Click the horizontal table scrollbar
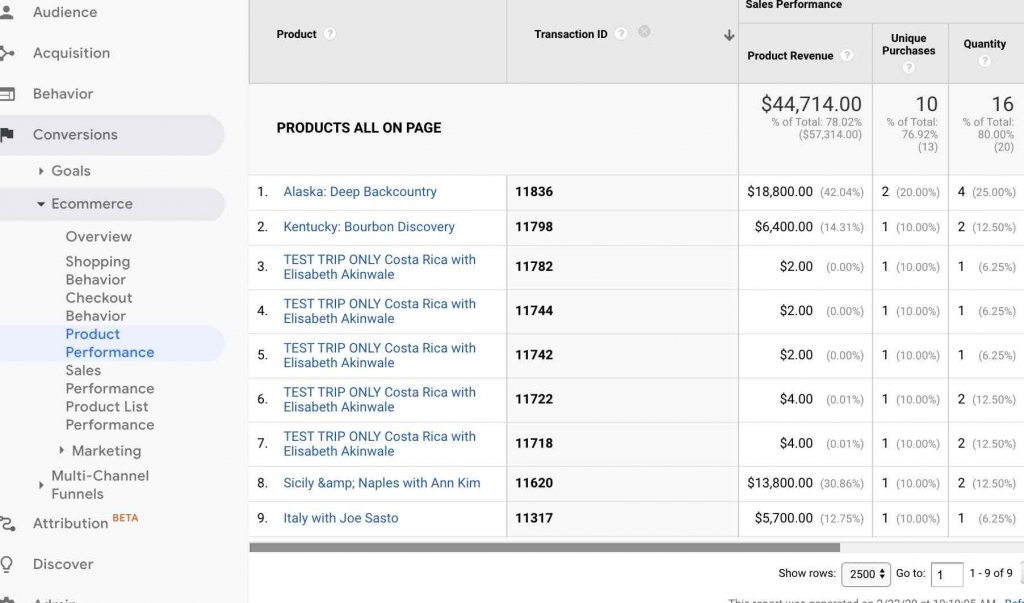1024x603 pixels. coord(544,547)
